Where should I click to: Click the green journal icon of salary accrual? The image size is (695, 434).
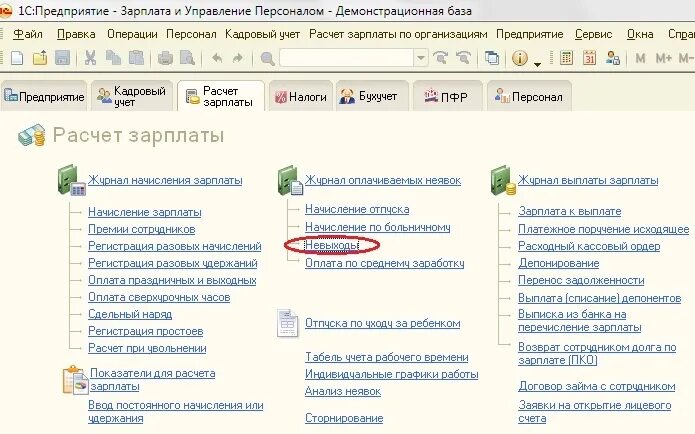71,180
